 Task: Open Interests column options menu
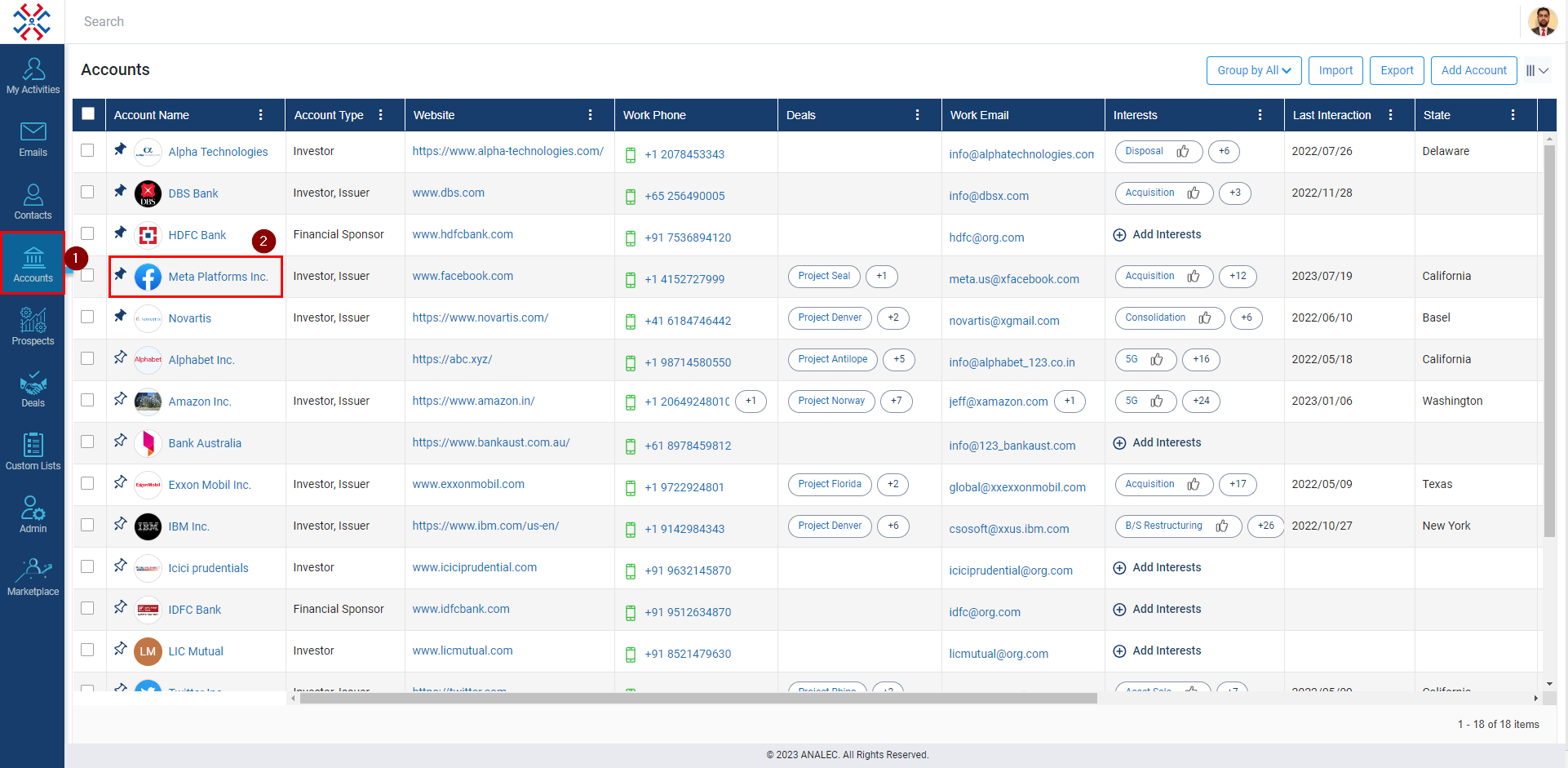[1260, 115]
